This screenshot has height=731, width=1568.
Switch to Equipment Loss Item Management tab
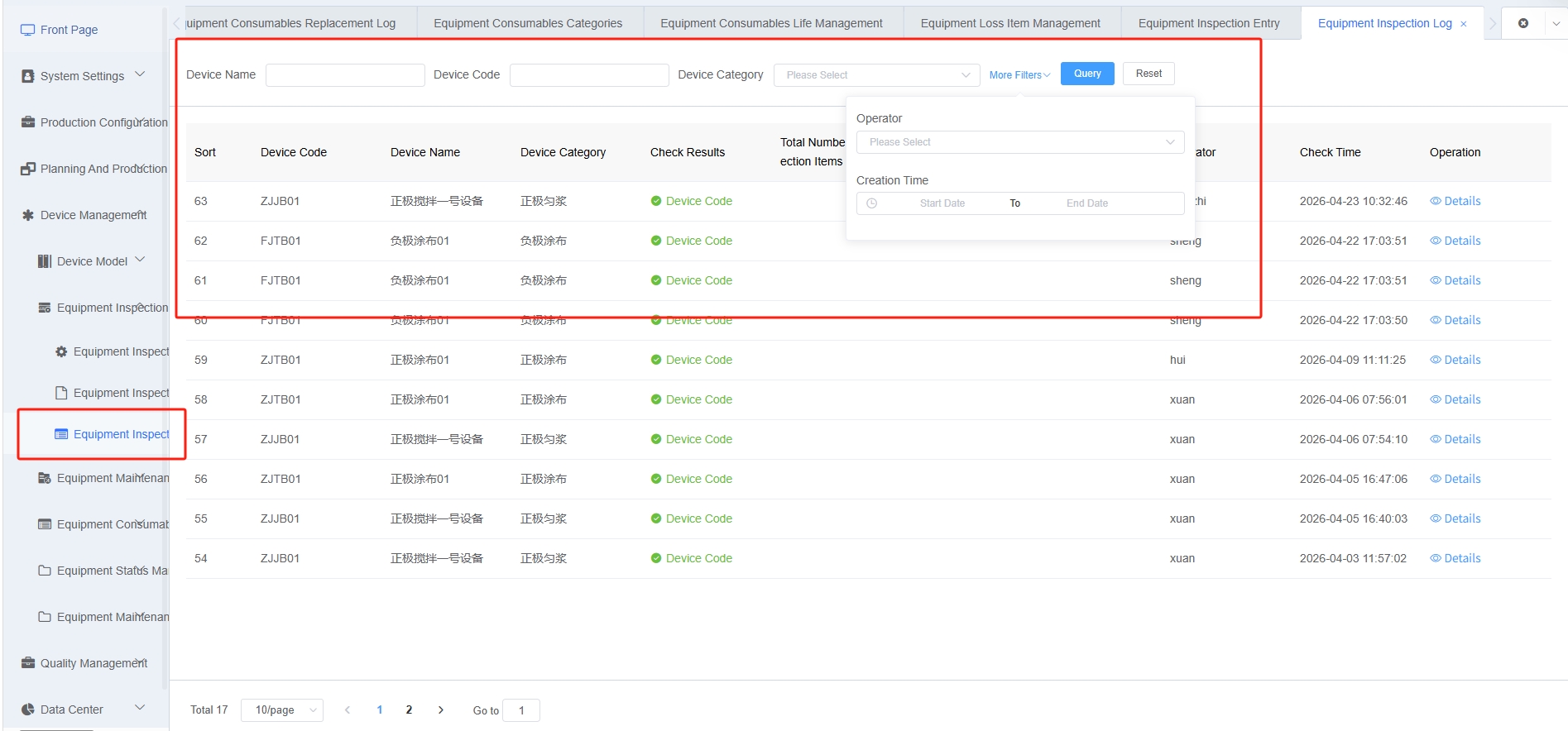point(1010,23)
